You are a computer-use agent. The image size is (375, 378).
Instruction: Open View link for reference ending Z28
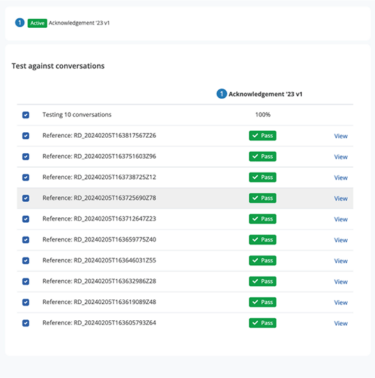click(341, 282)
